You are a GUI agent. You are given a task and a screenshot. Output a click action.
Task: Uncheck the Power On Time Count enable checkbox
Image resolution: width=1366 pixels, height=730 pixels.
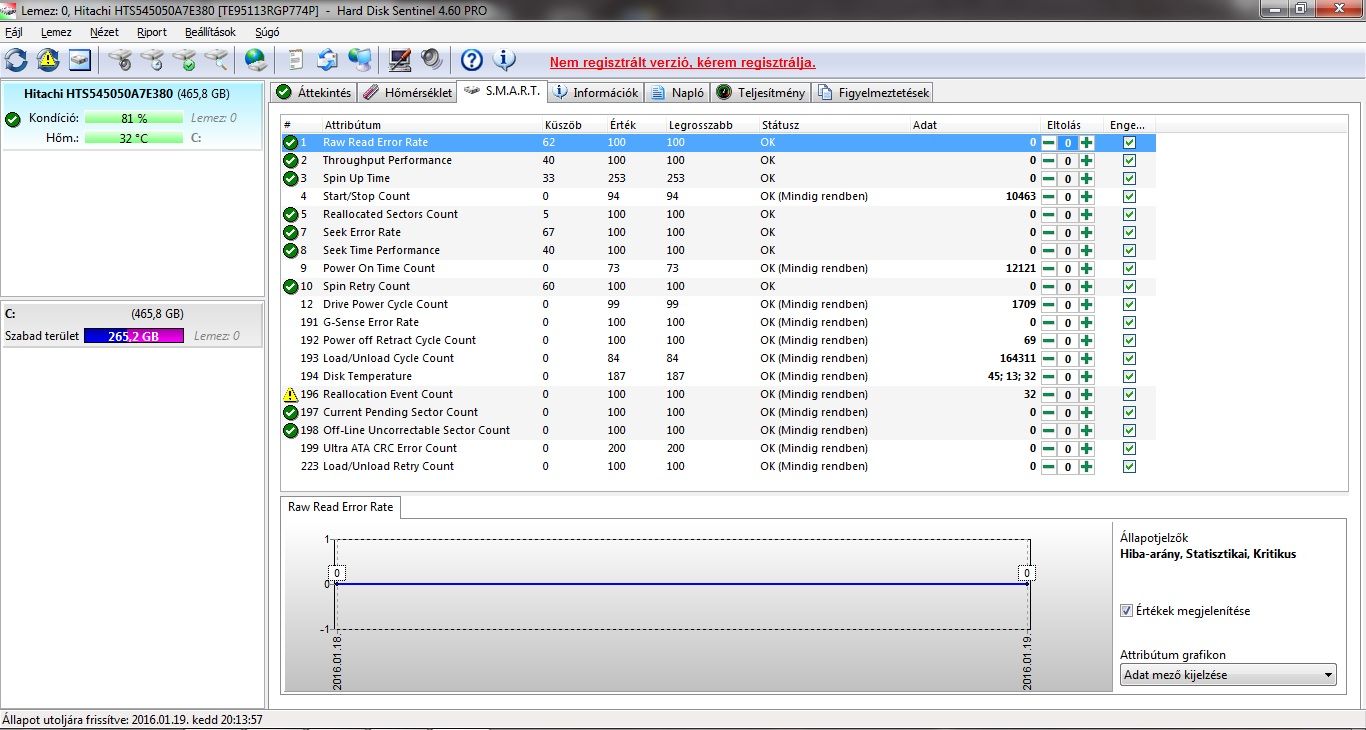1129,269
